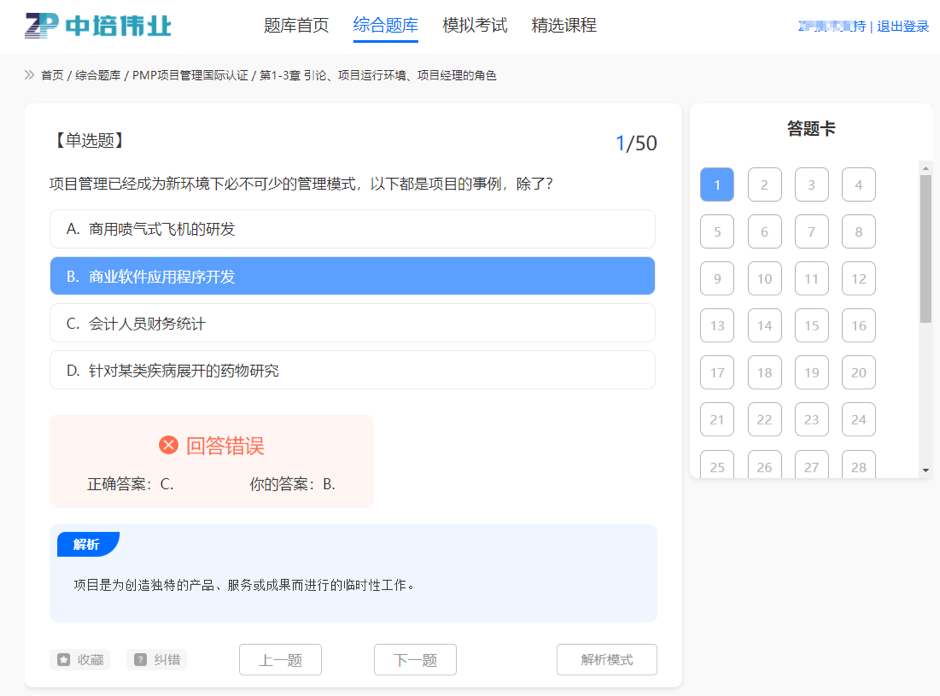The height and width of the screenshot is (696, 940).
Task: Click the question mark icon next to 纠错
Action: click(x=141, y=660)
